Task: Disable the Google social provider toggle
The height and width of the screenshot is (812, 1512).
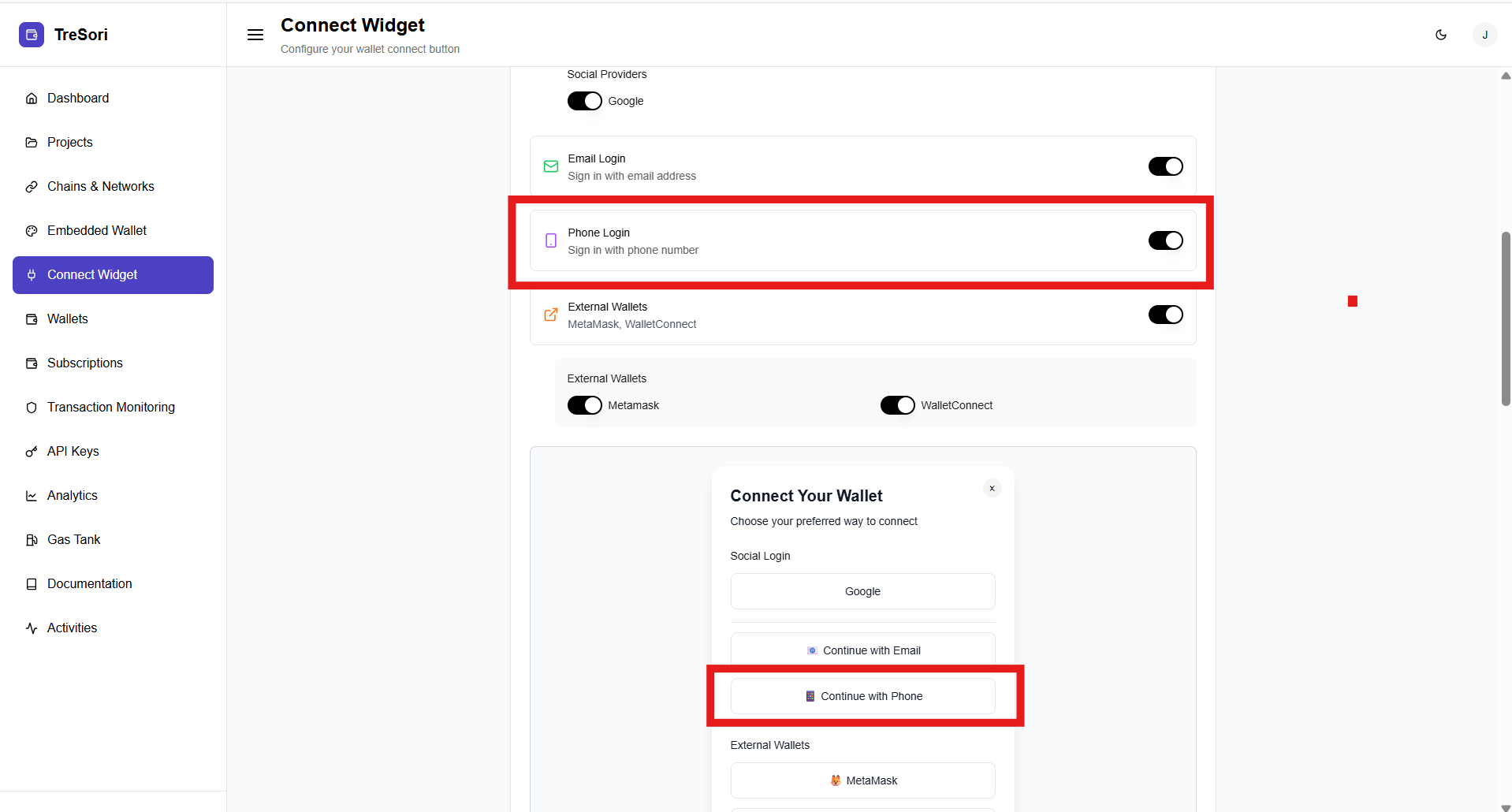Action: pos(585,101)
